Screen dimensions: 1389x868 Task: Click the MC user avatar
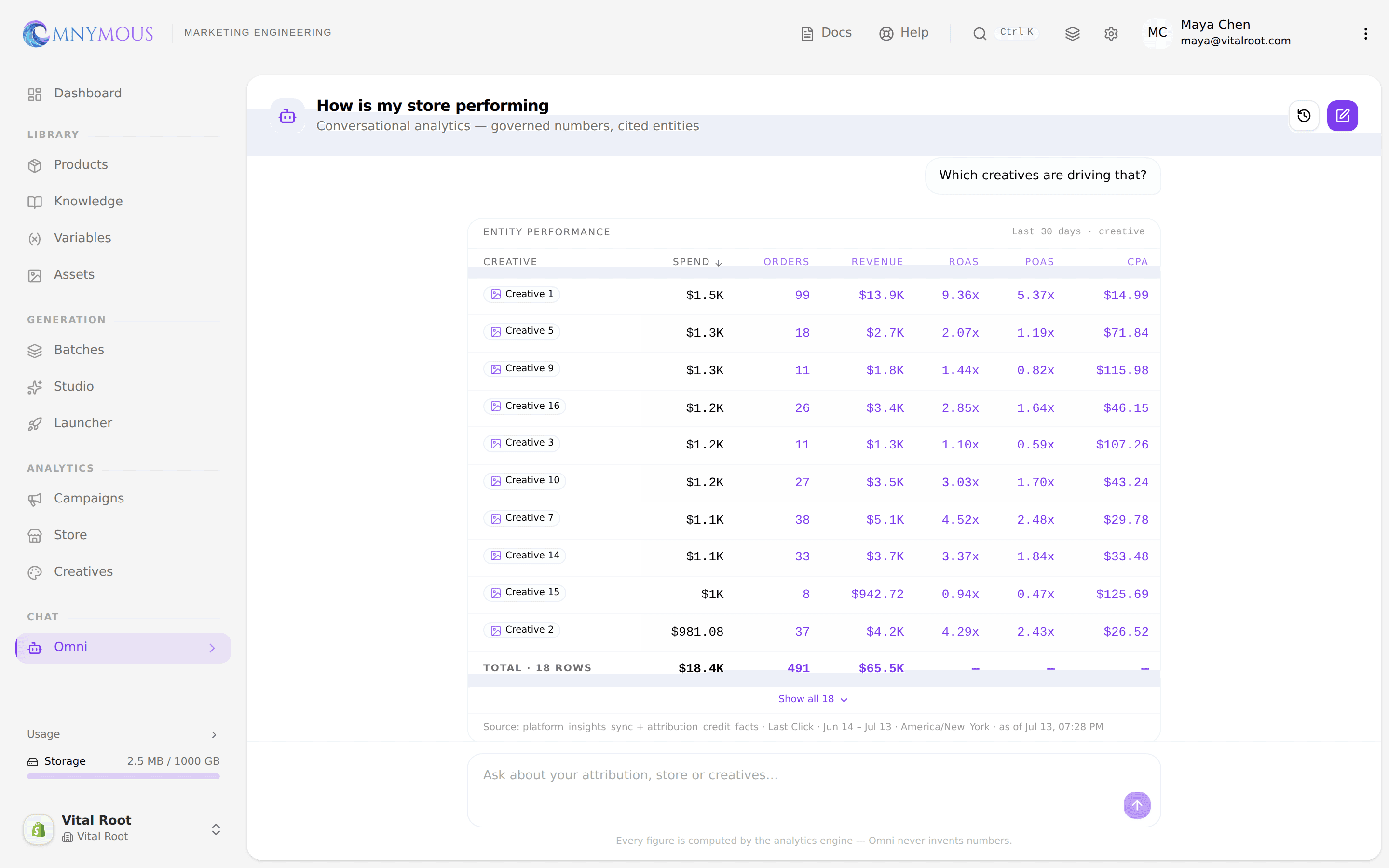[1157, 33]
